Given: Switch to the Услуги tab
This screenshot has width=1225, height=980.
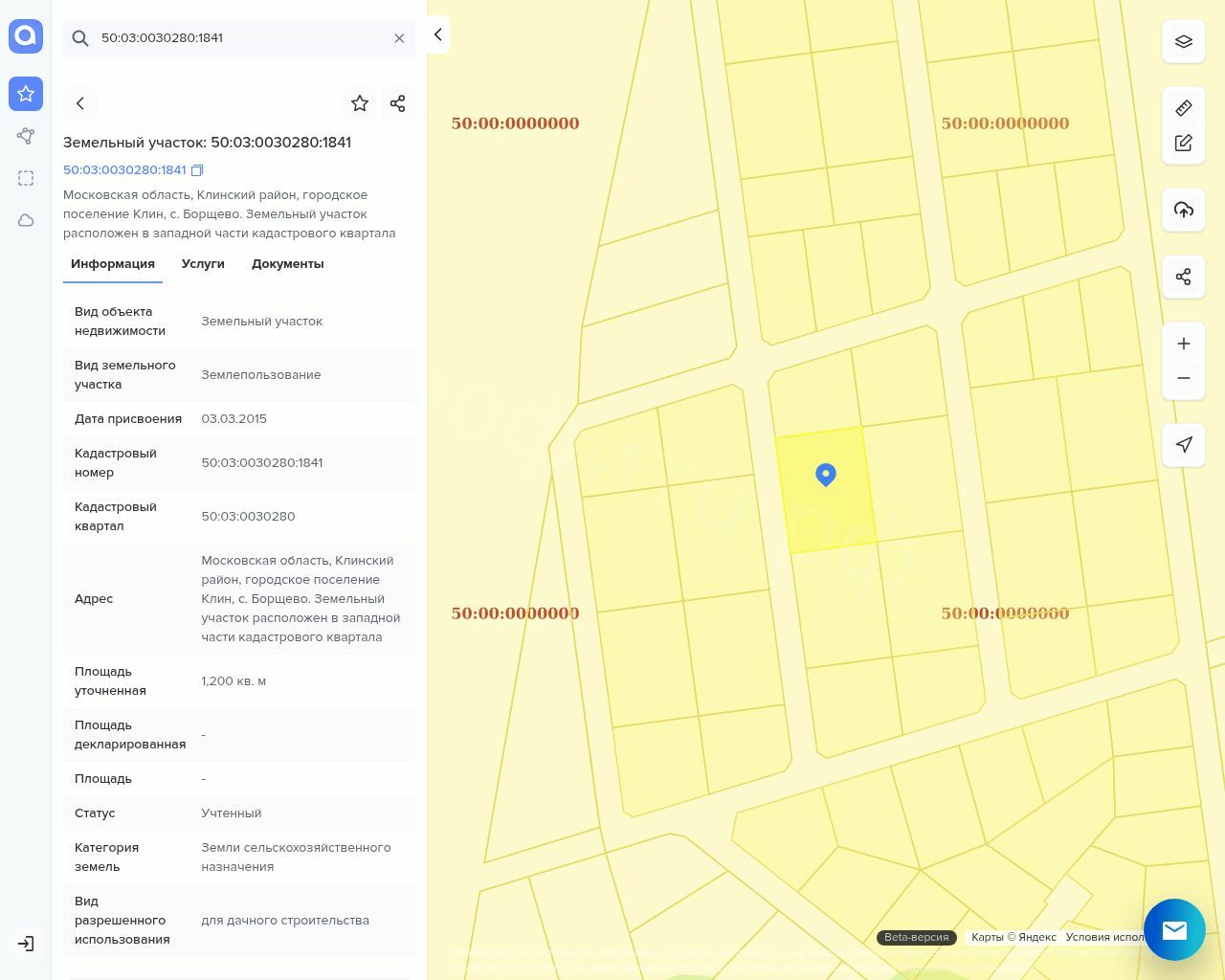Looking at the screenshot, I should pos(203,264).
